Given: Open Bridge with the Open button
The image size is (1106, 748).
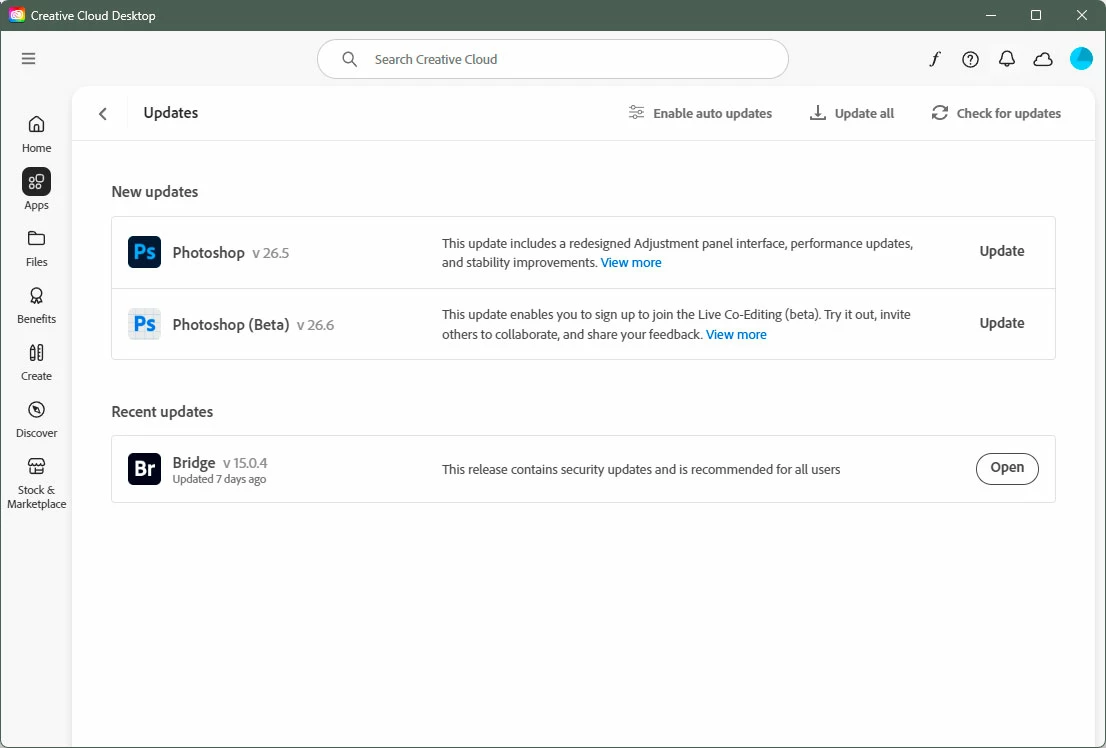Looking at the screenshot, I should [x=1007, y=469].
